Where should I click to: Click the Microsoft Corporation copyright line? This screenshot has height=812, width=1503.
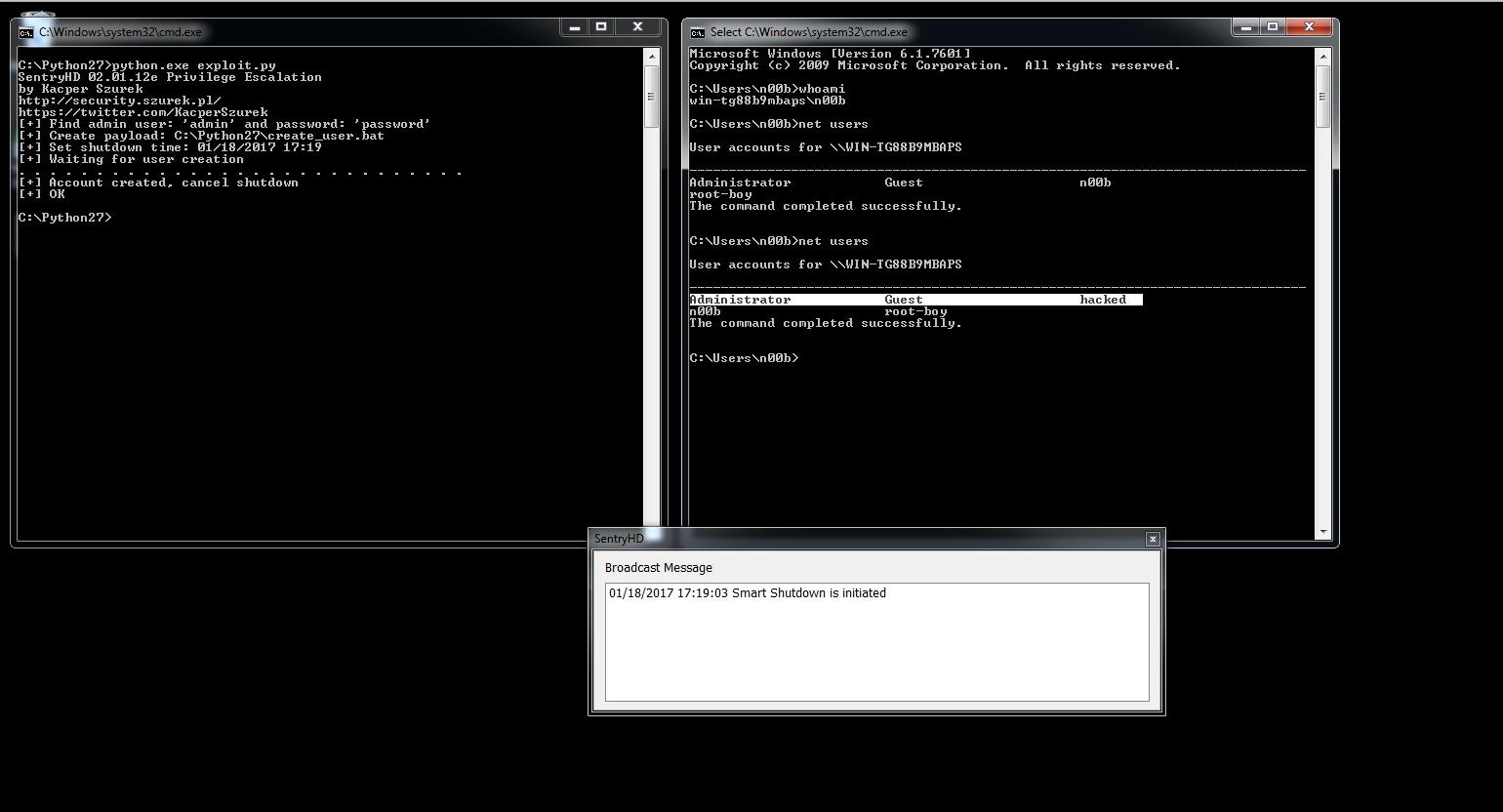coord(935,65)
